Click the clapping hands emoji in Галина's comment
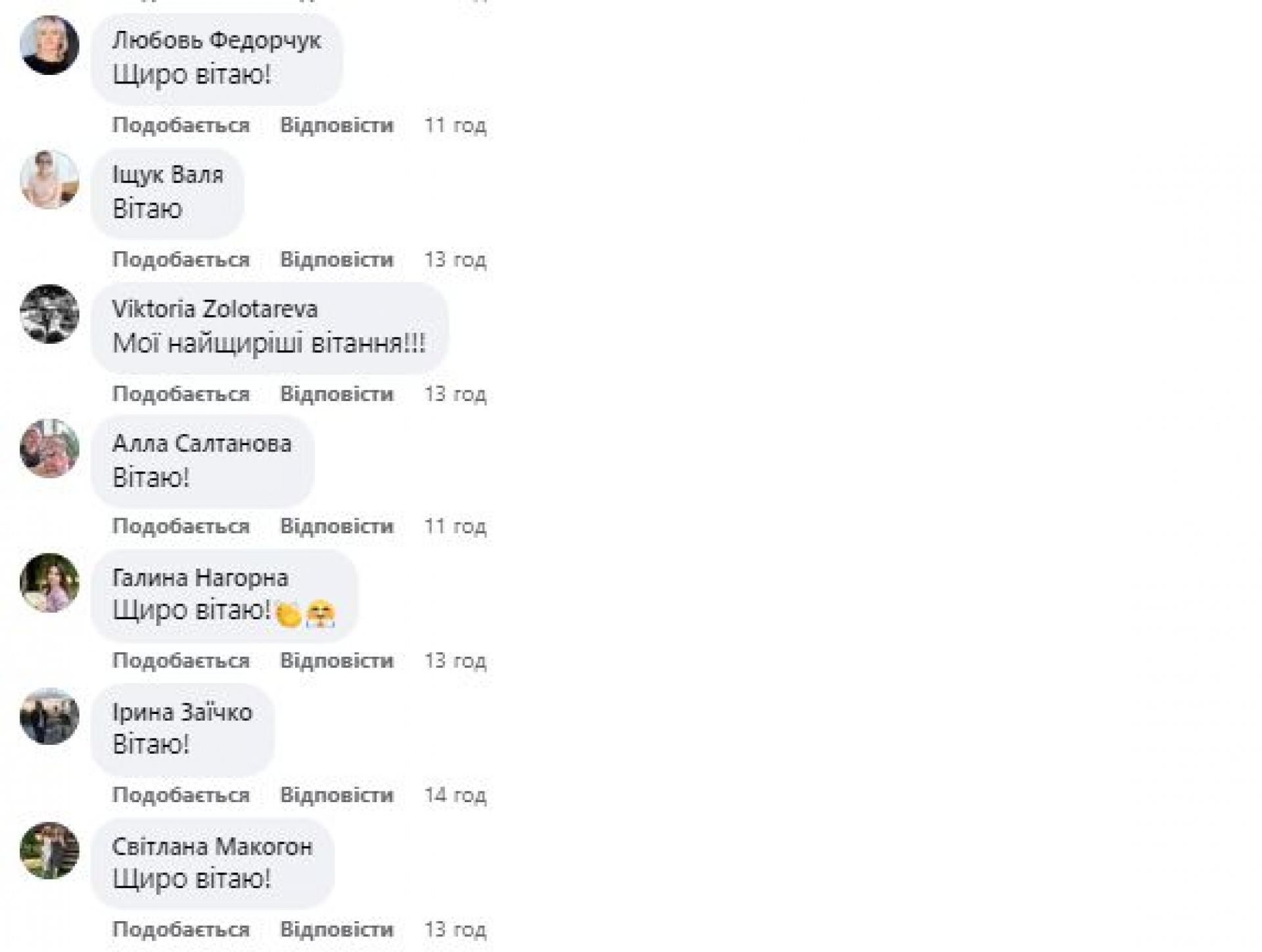The image size is (1262, 952). point(289,614)
